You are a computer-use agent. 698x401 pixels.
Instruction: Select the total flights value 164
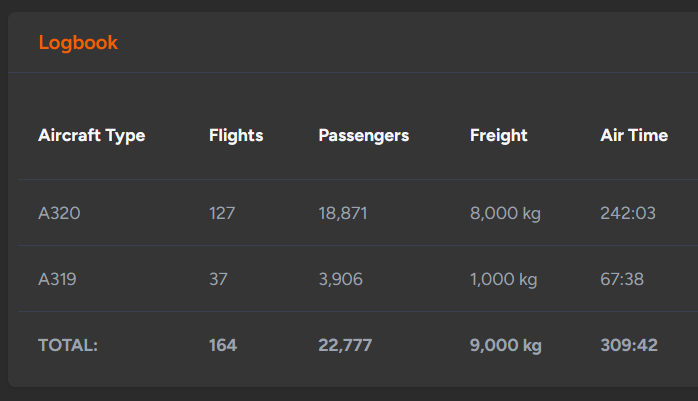(x=223, y=345)
